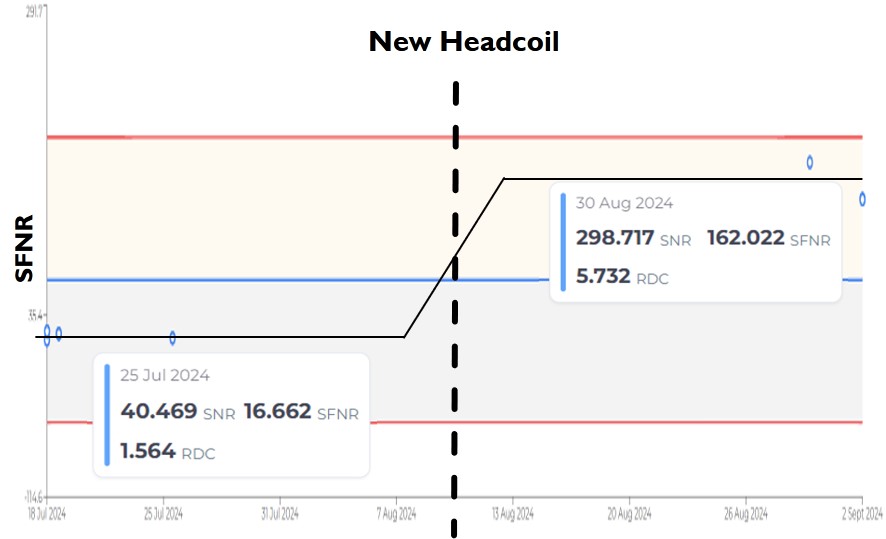The width and height of the screenshot is (886, 539).
Task: Click the 13 Aug 2024 x-axis date
Action: (513, 514)
